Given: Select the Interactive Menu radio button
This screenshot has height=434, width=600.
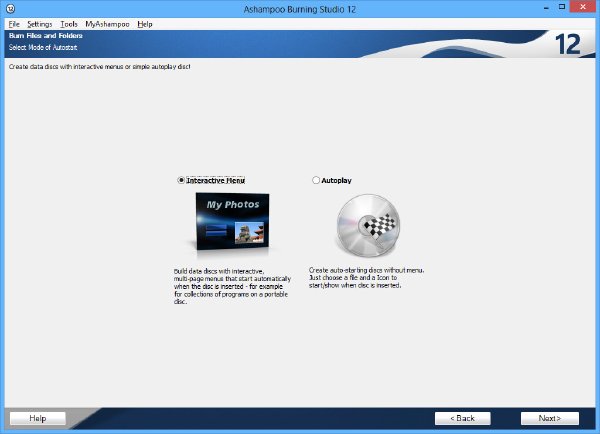Looking at the screenshot, I should (181, 180).
